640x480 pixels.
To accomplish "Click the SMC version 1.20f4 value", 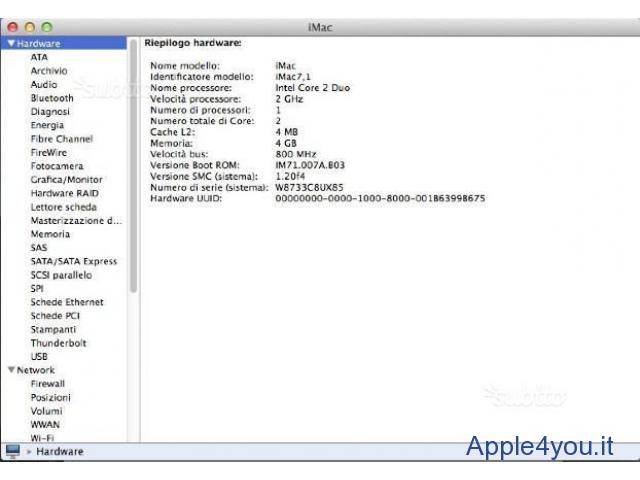I will point(290,176).
